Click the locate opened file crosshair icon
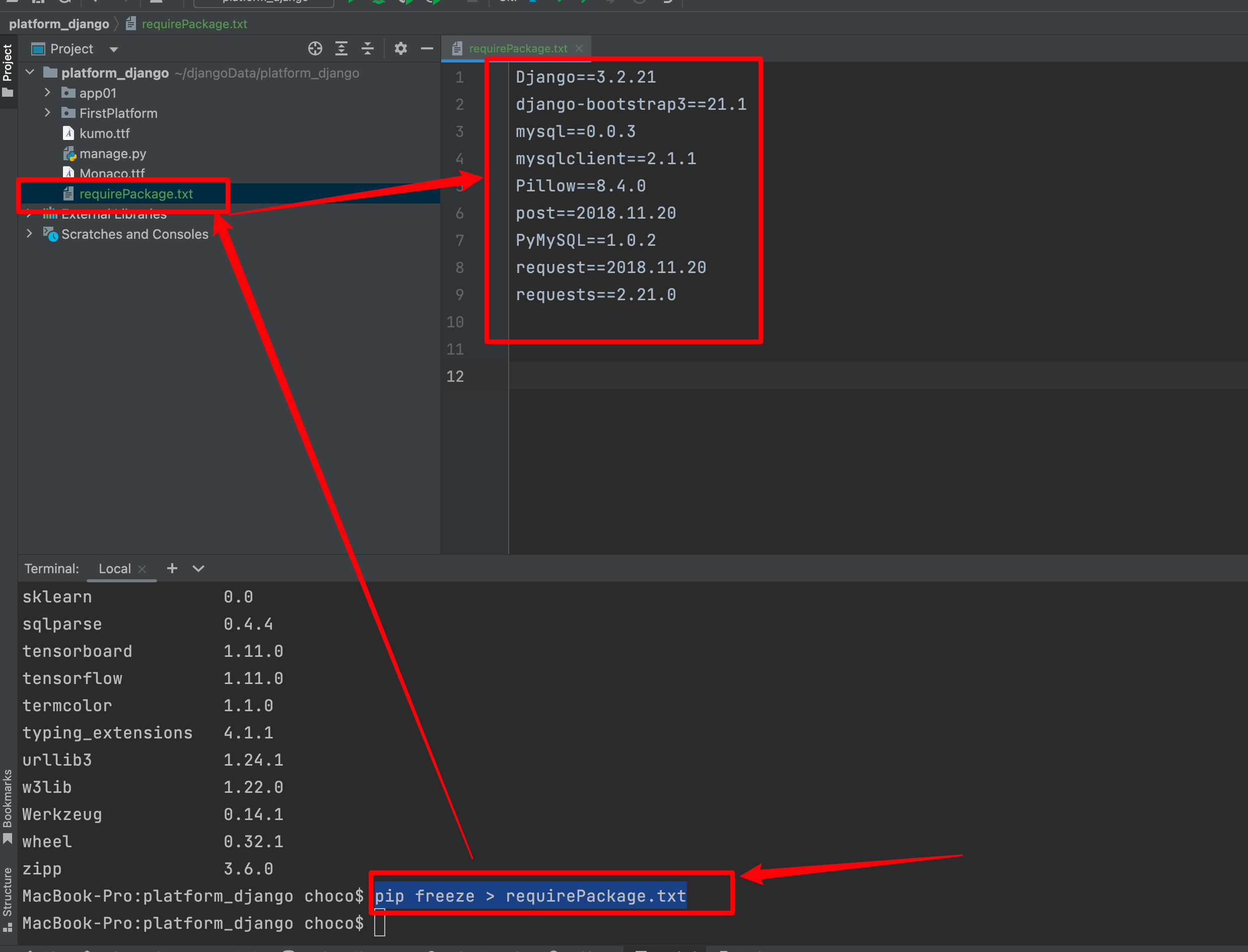This screenshot has height=952, width=1248. click(315, 49)
